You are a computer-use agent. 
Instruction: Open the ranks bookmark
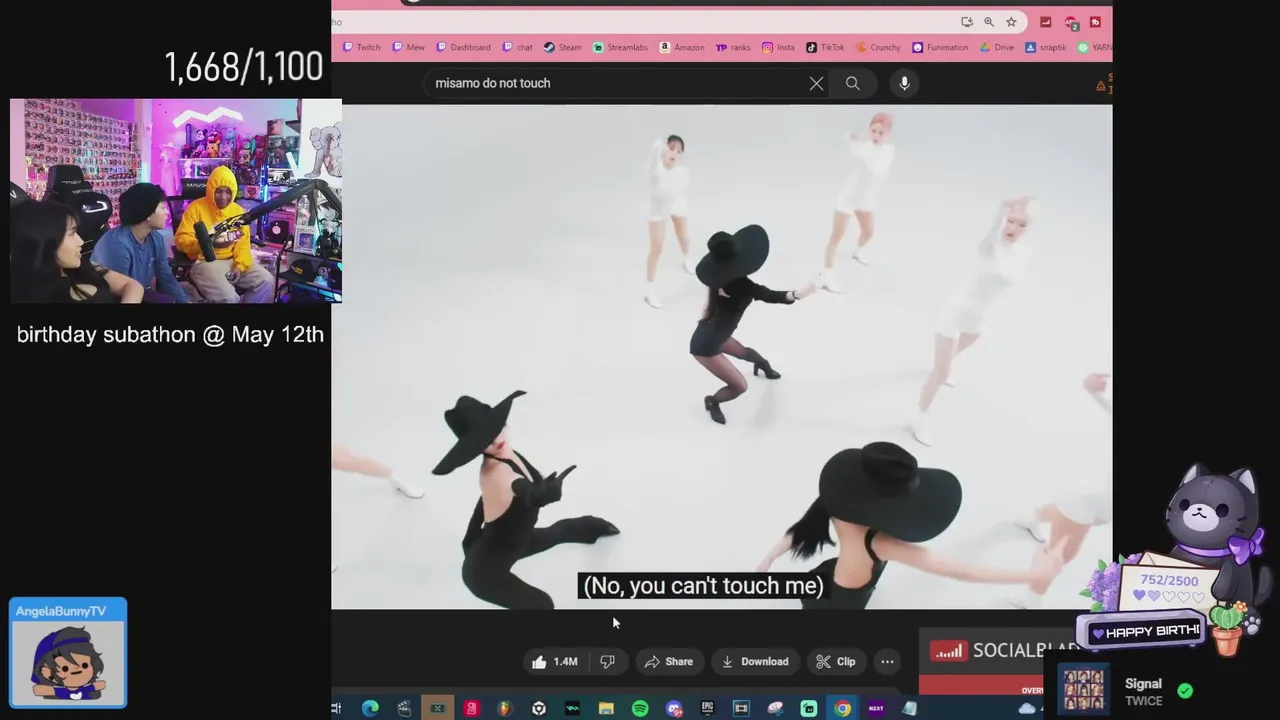pyautogui.click(x=733, y=47)
